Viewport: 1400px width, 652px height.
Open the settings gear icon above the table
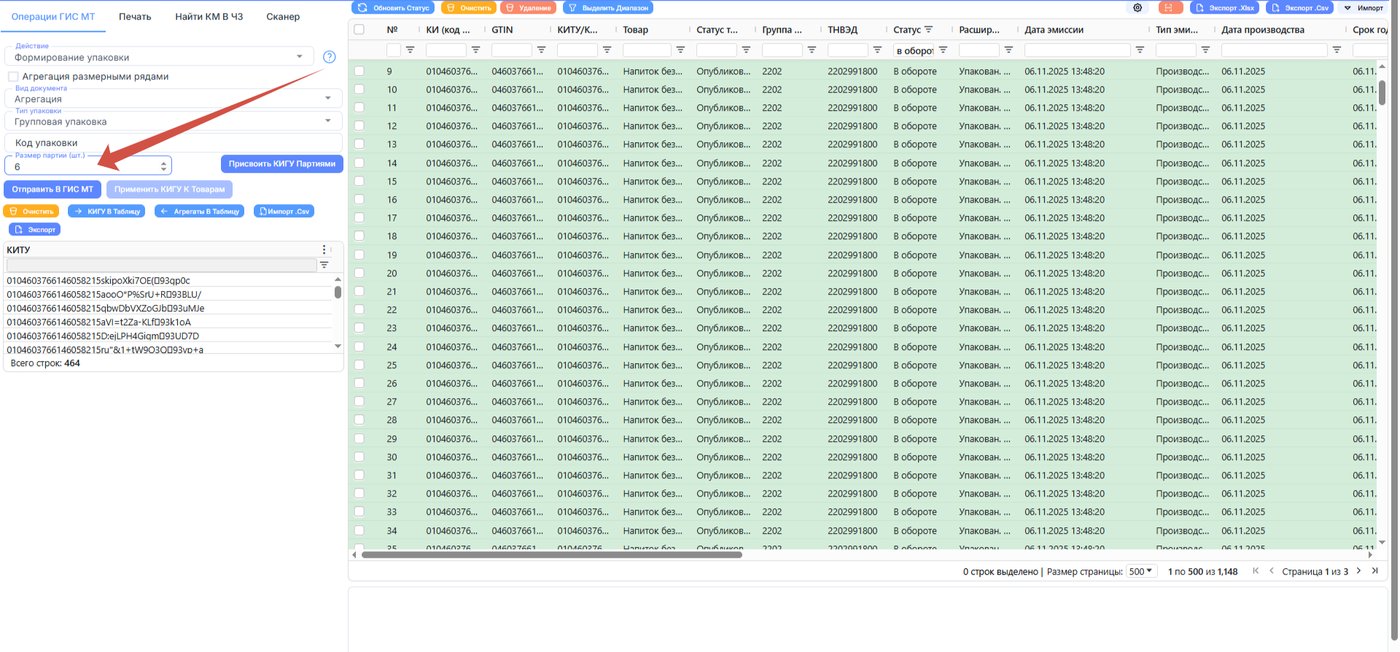[1138, 7]
